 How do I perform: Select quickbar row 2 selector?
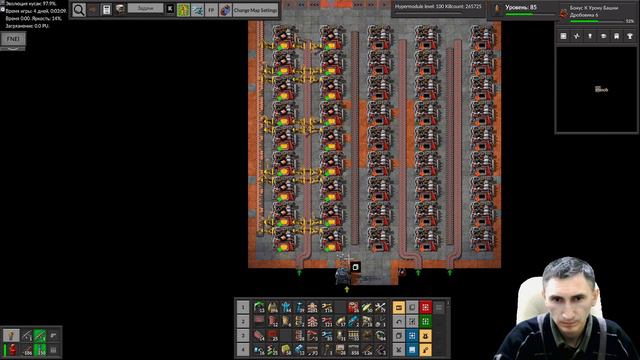(243, 322)
